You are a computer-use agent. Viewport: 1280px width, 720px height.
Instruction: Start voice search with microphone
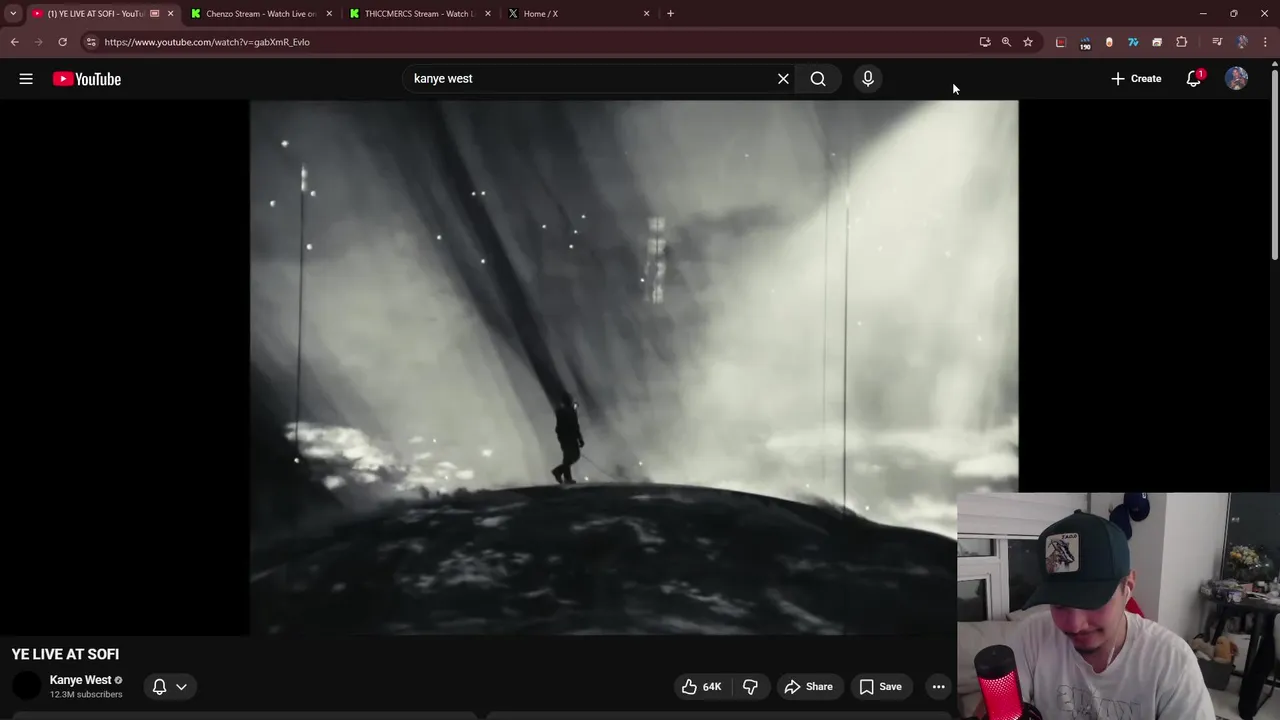(x=868, y=79)
